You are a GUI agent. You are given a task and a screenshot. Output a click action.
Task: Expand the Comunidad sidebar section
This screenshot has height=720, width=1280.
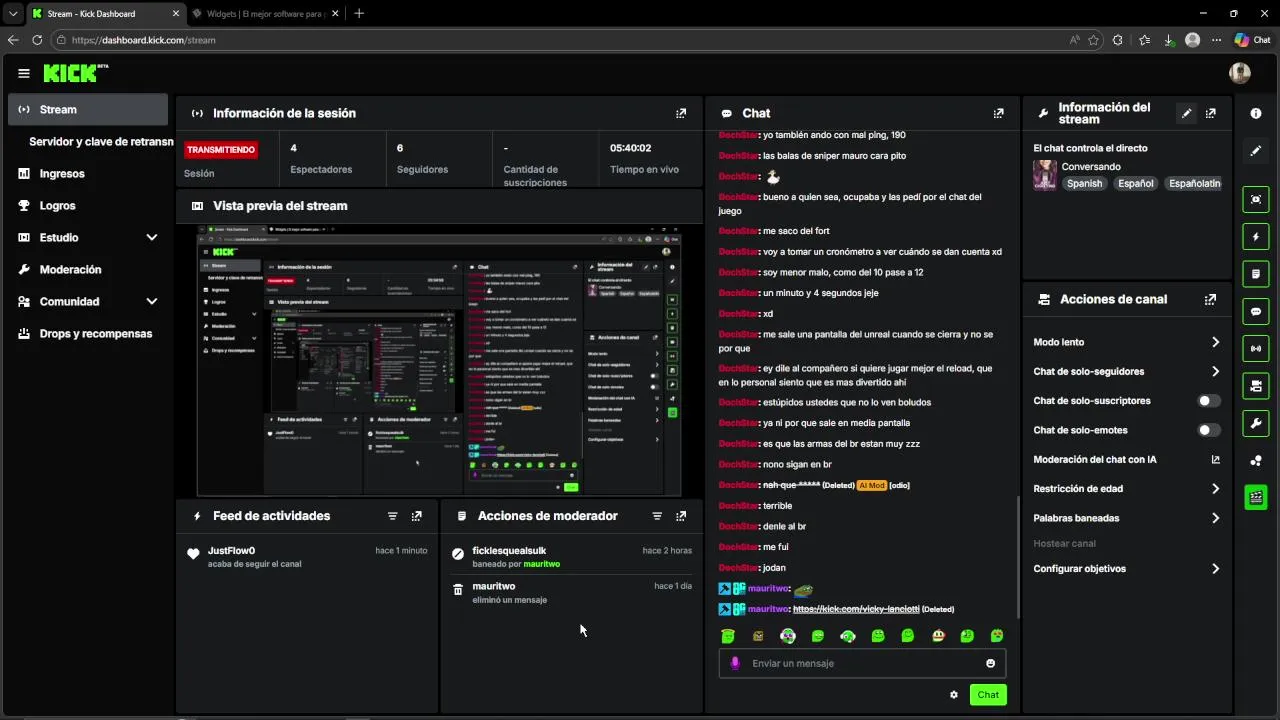click(x=152, y=302)
